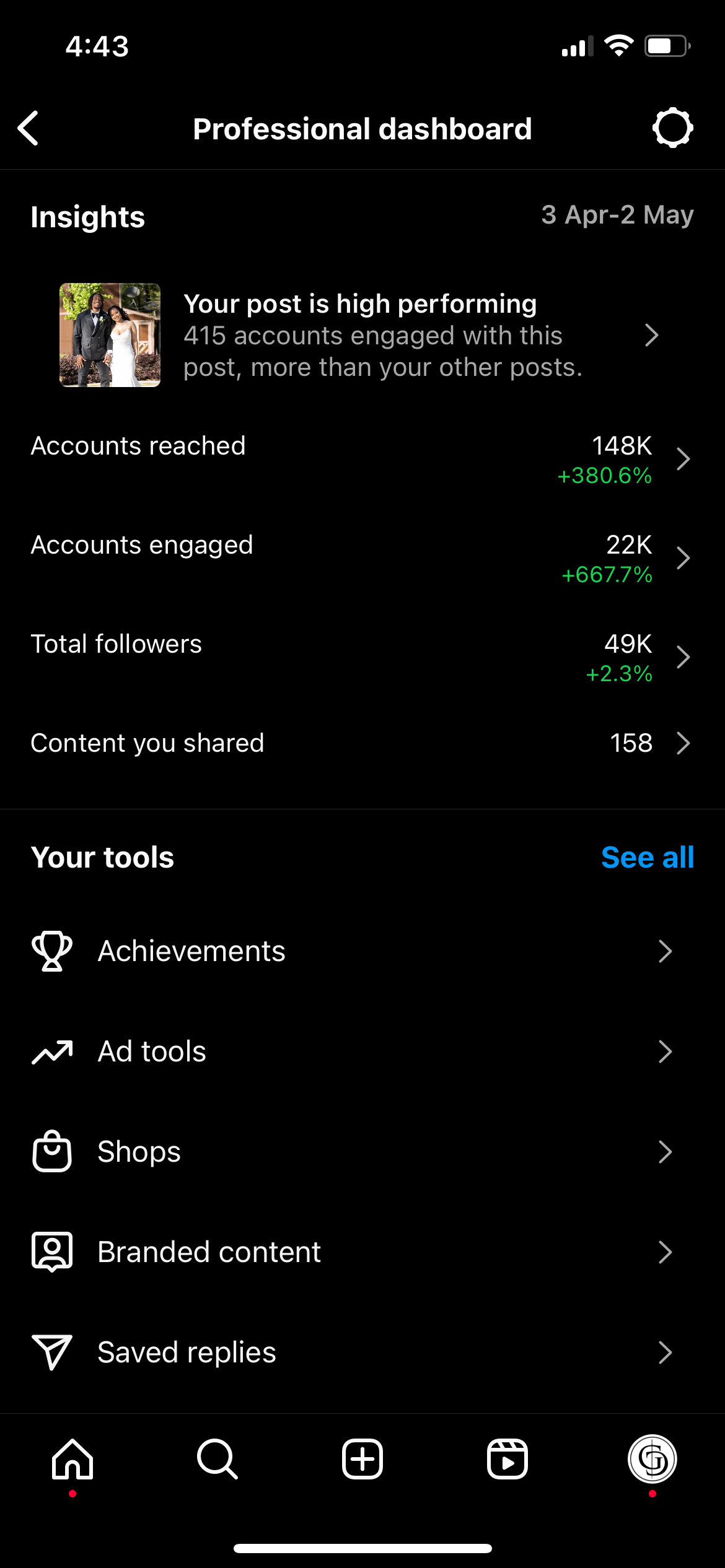Screen dimensions: 725x1568
Task: Expand Accounts engaged chevron
Action: [x=683, y=559]
